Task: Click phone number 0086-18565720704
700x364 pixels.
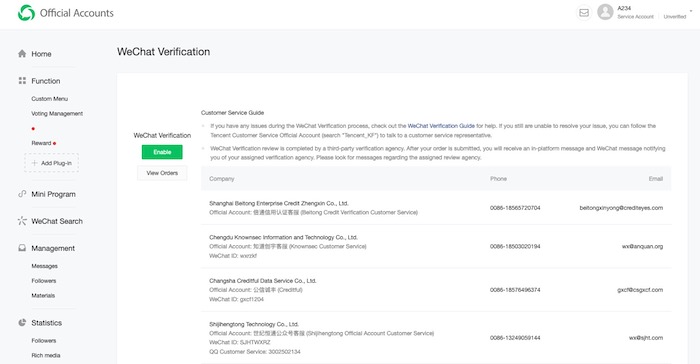Action: (515, 208)
